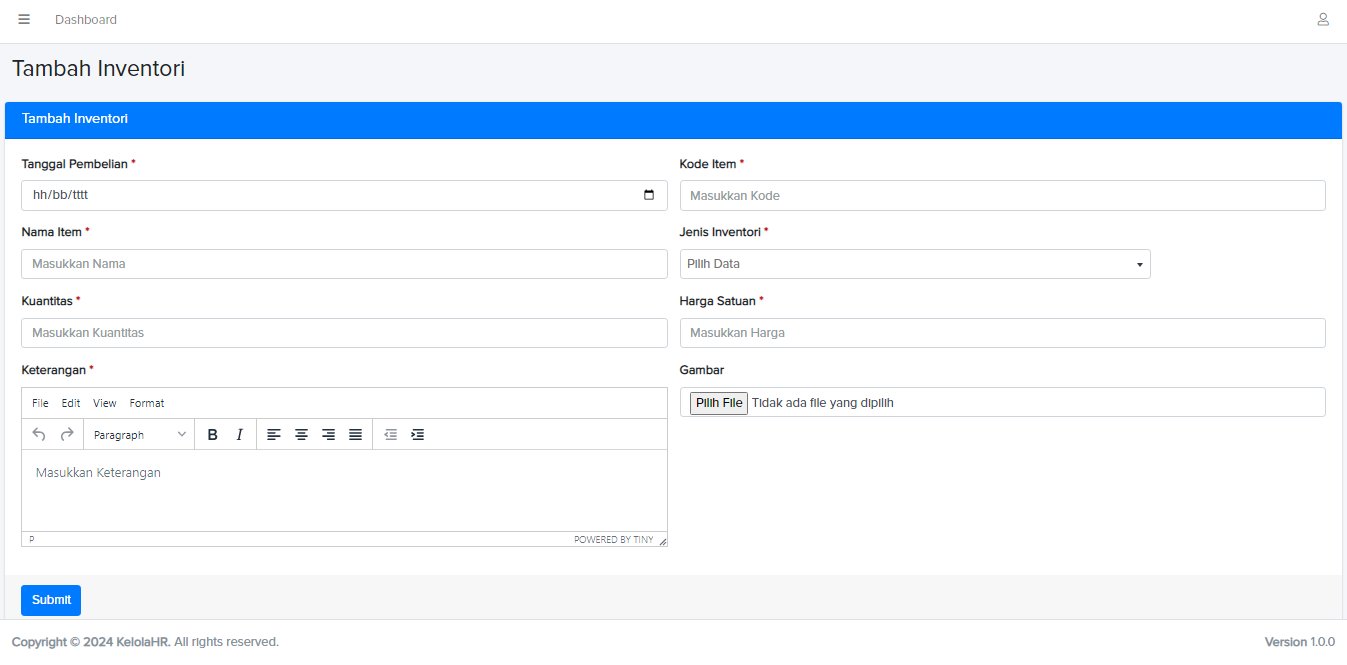Open the hamburger sidebar menu
The image size is (1347, 665).
pyautogui.click(x=24, y=20)
